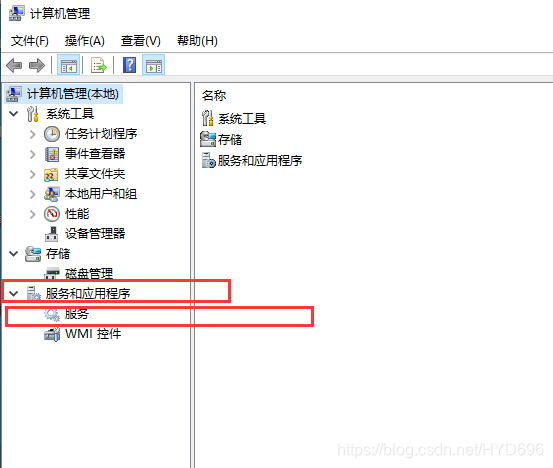Expand the 共享文件夹 node arrow
553x468 pixels.
pos(32,174)
